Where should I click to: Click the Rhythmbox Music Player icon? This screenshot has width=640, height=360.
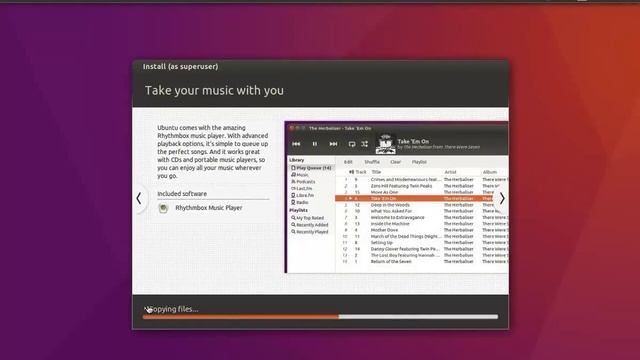(x=163, y=208)
